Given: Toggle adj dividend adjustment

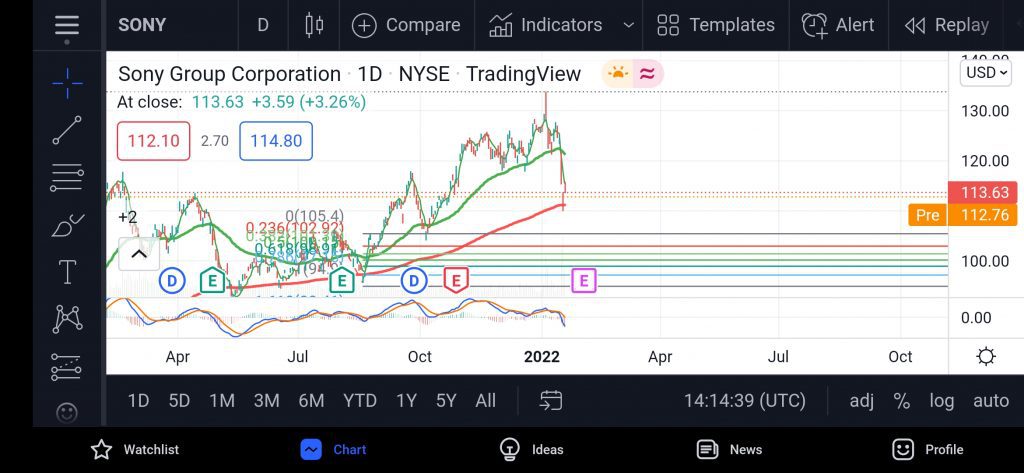Looking at the screenshot, I should (x=862, y=400).
